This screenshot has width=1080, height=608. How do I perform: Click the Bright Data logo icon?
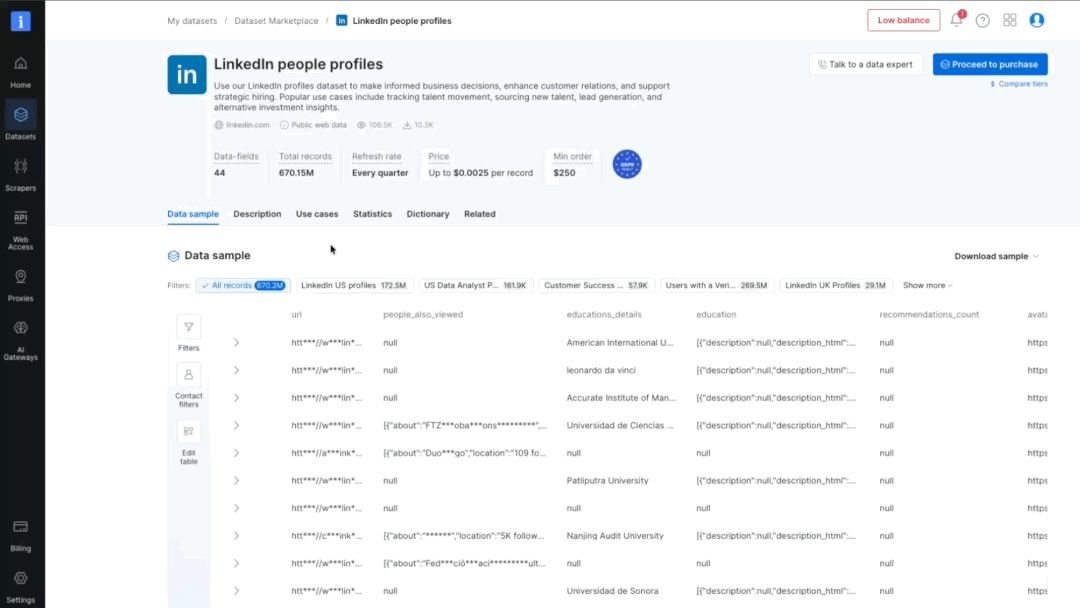pyautogui.click(x=21, y=21)
